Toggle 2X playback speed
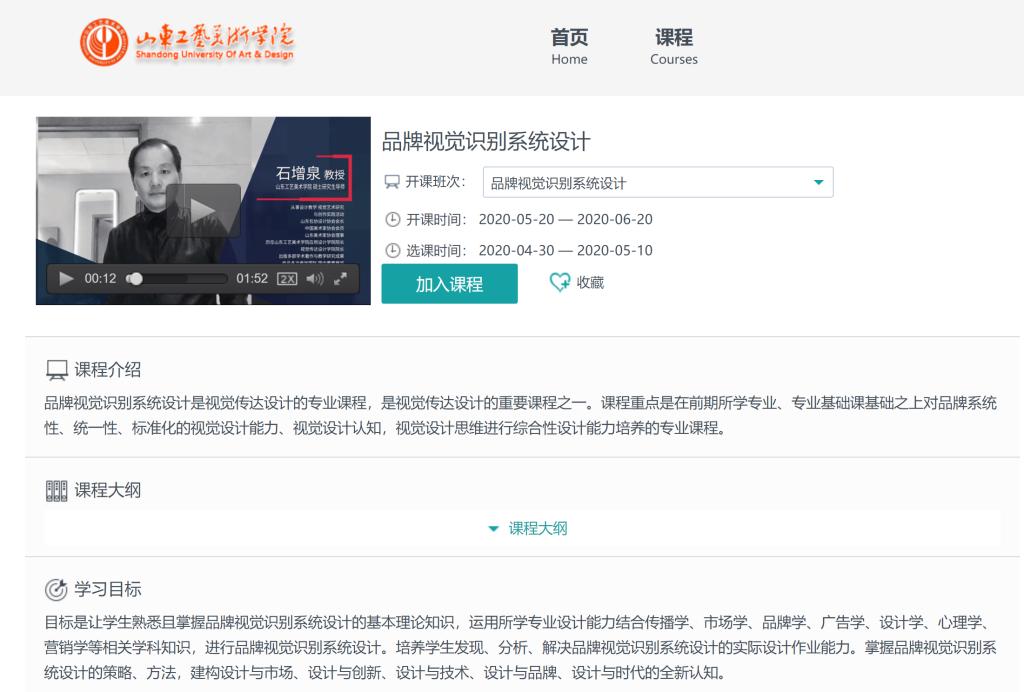The image size is (1024, 692). click(287, 279)
